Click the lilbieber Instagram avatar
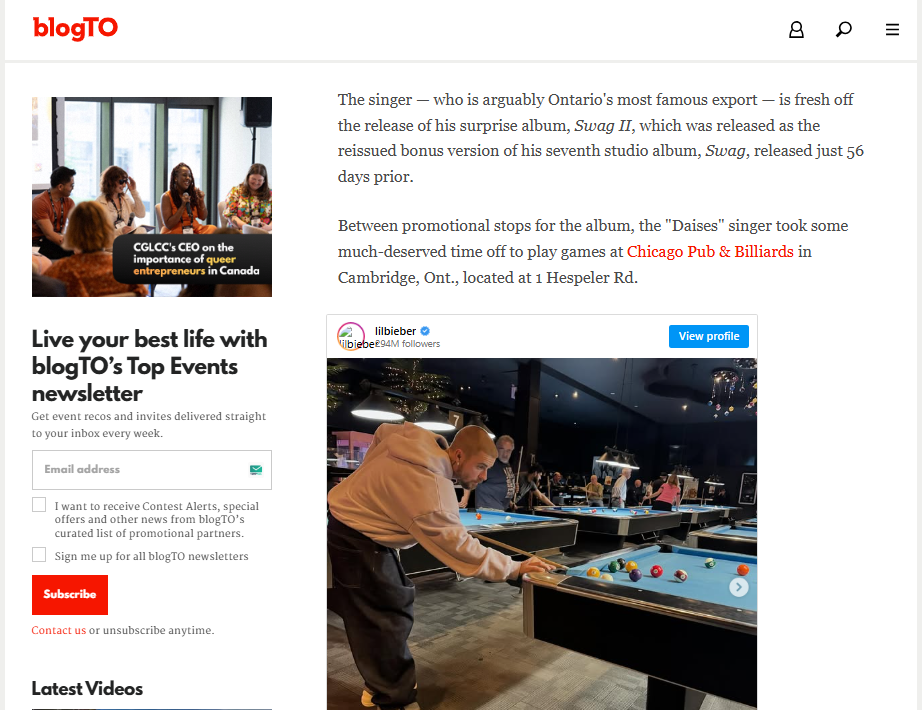Viewport: 922px width, 710px height. pos(350,336)
